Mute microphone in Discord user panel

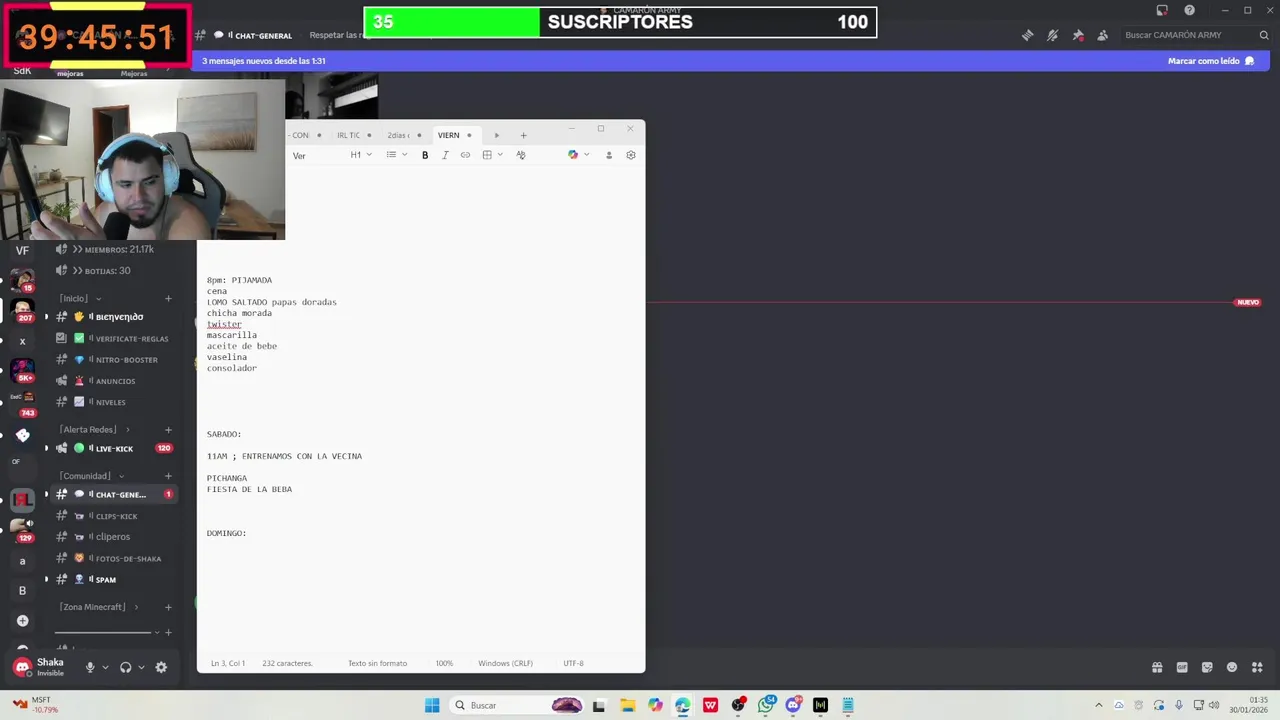(90, 667)
